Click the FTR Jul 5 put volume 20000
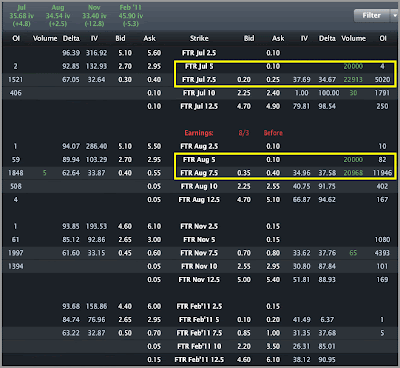The width and height of the screenshot is (400, 368). pos(353,66)
